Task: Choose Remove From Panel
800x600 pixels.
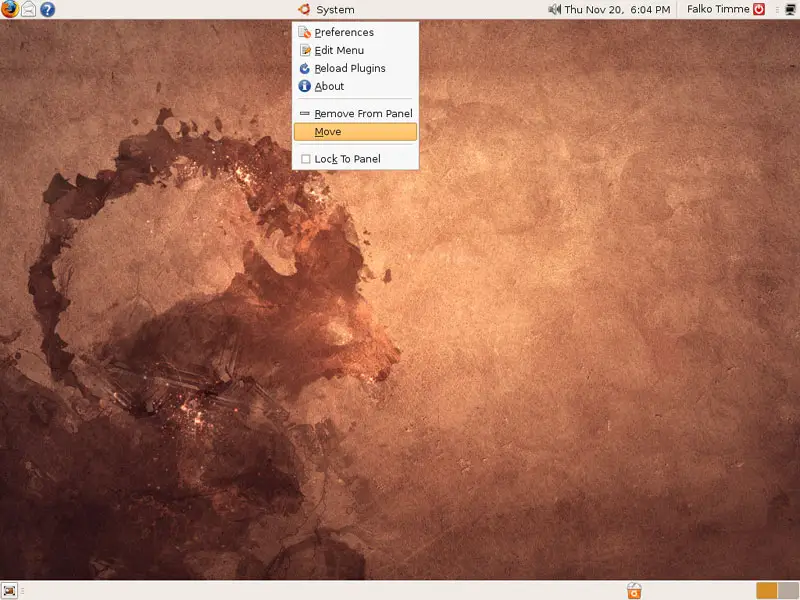Action: coord(363,114)
